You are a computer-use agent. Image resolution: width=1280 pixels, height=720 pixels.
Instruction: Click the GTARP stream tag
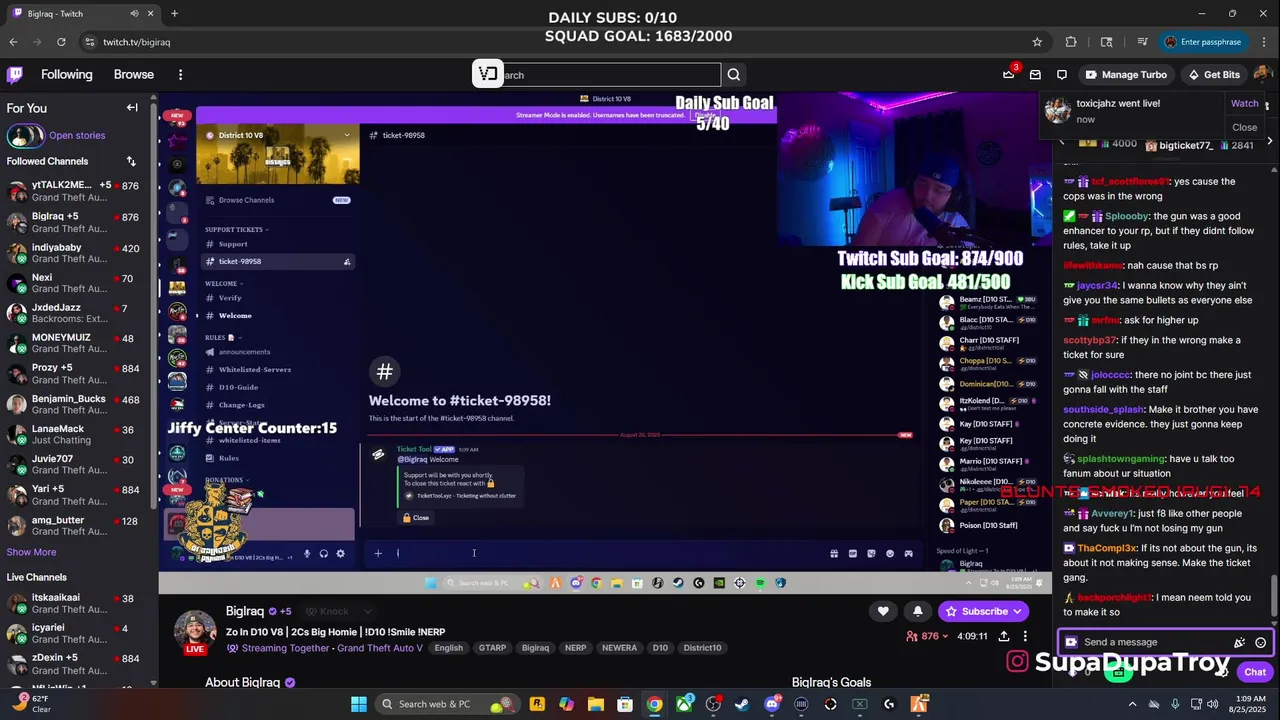pos(492,648)
